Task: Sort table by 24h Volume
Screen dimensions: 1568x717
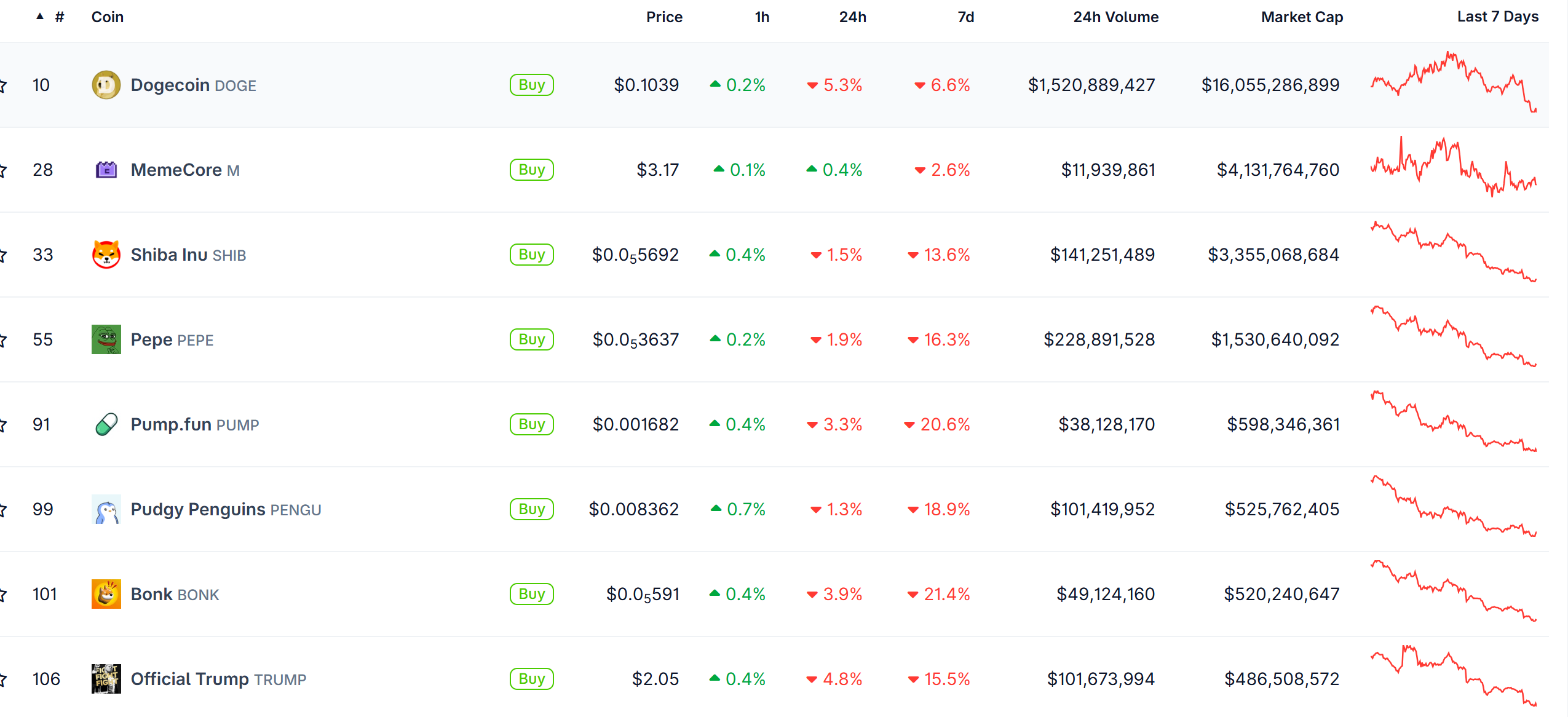Action: point(1115,17)
